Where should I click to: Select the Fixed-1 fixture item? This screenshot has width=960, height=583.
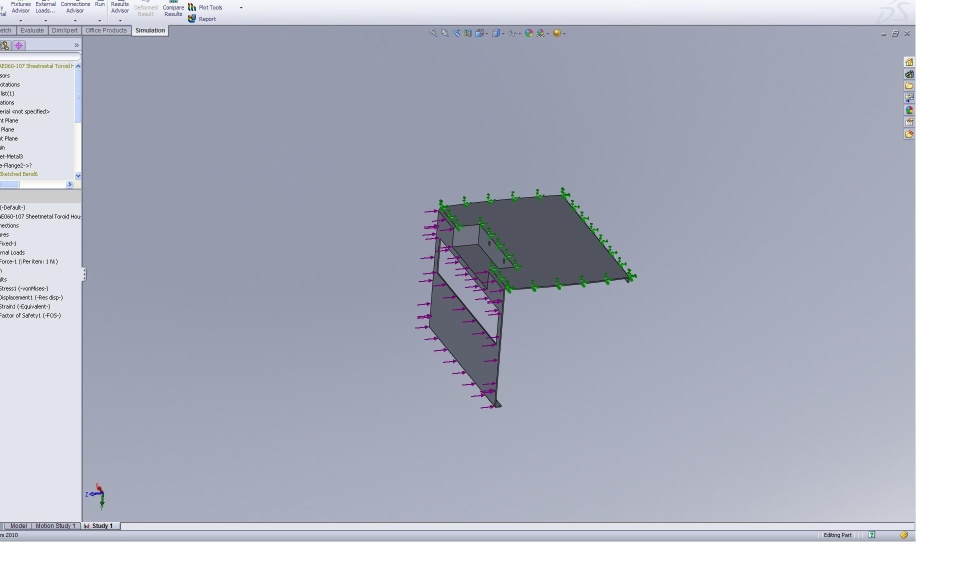9,244
